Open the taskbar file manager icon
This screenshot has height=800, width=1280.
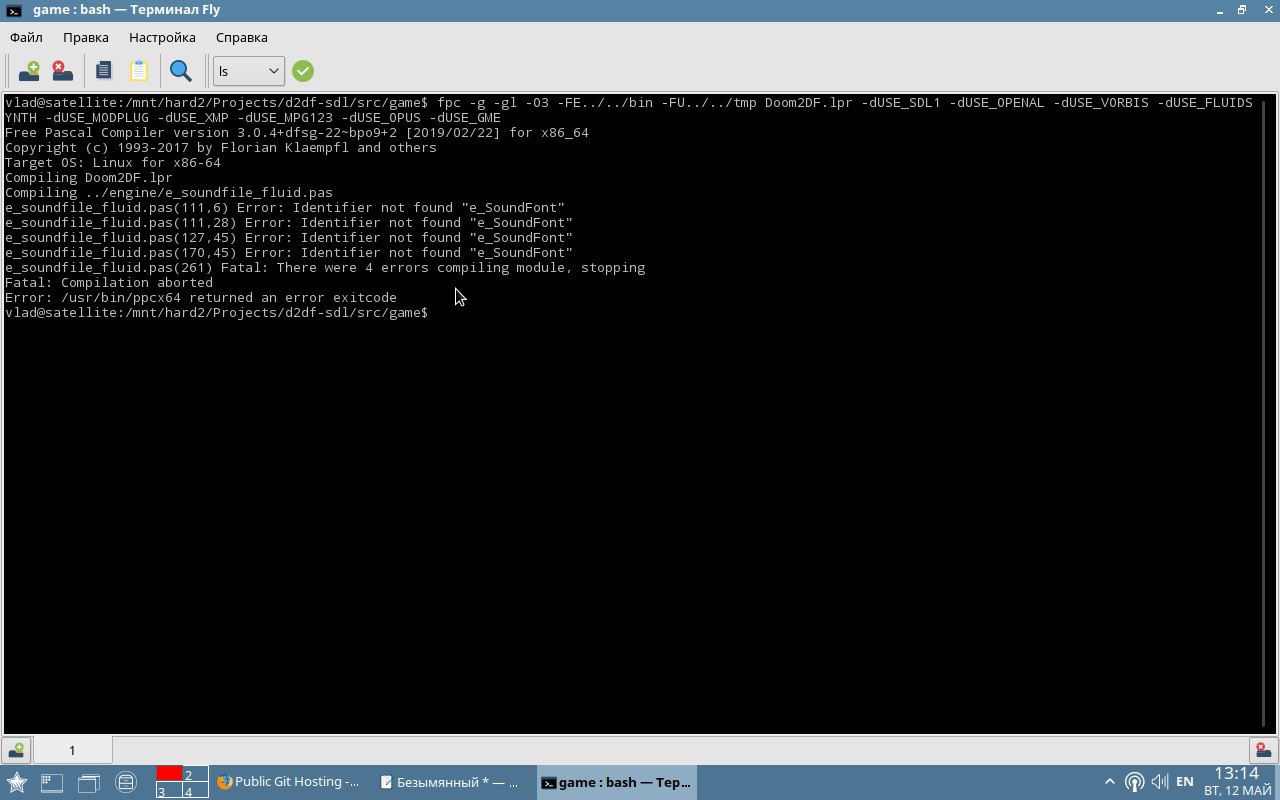click(x=126, y=782)
